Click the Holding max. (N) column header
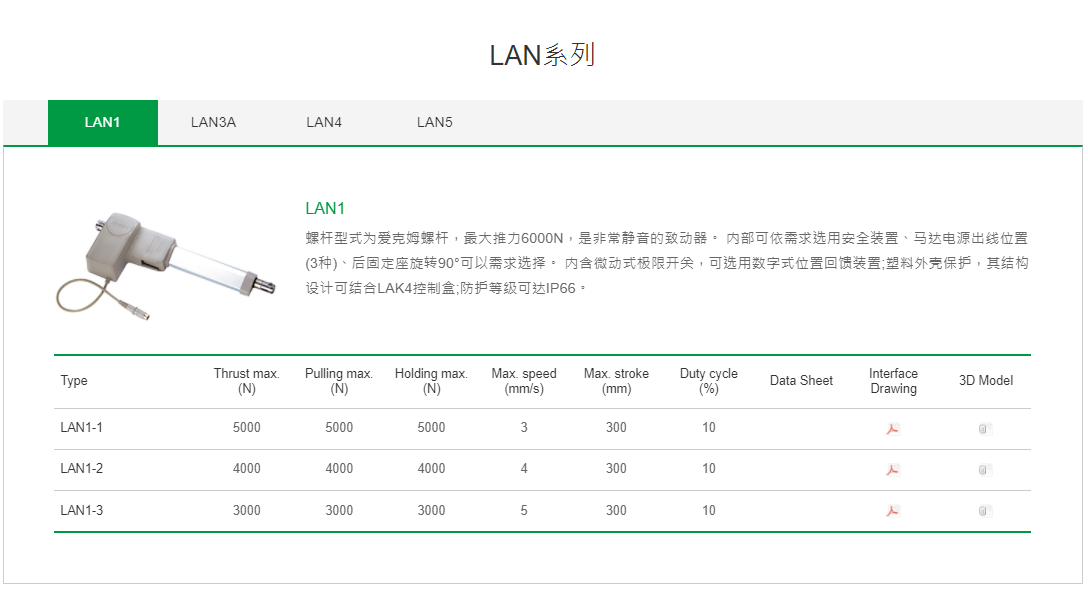This screenshot has height=589, width=1088. [x=431, y=381]
